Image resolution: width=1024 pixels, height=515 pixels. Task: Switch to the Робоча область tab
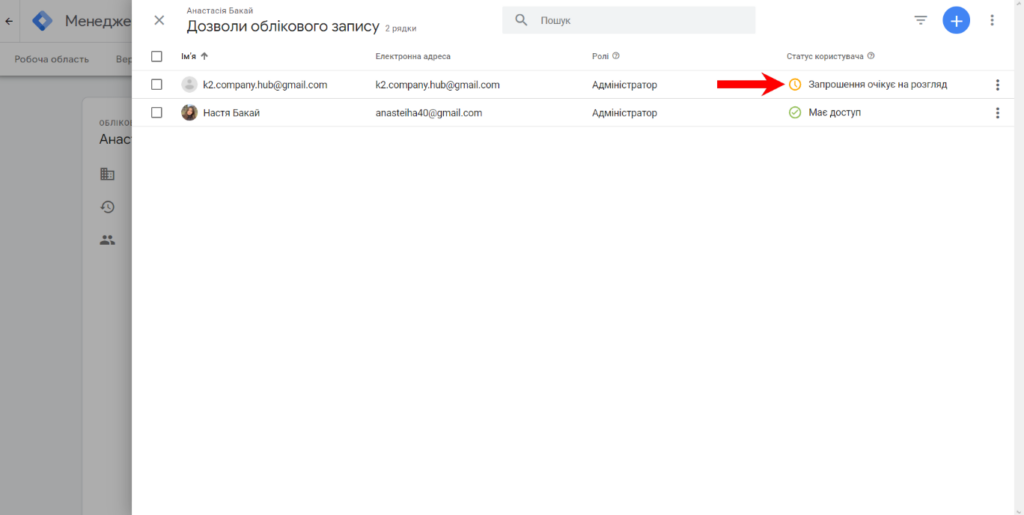click(51, 59)
